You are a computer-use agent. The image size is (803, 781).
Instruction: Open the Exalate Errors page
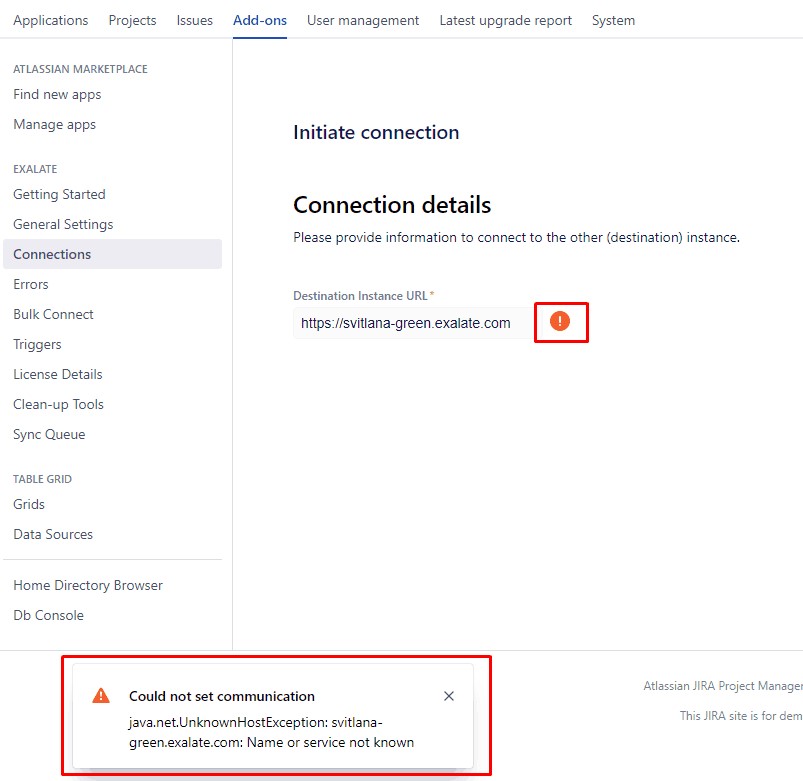[x=31, y=284]
